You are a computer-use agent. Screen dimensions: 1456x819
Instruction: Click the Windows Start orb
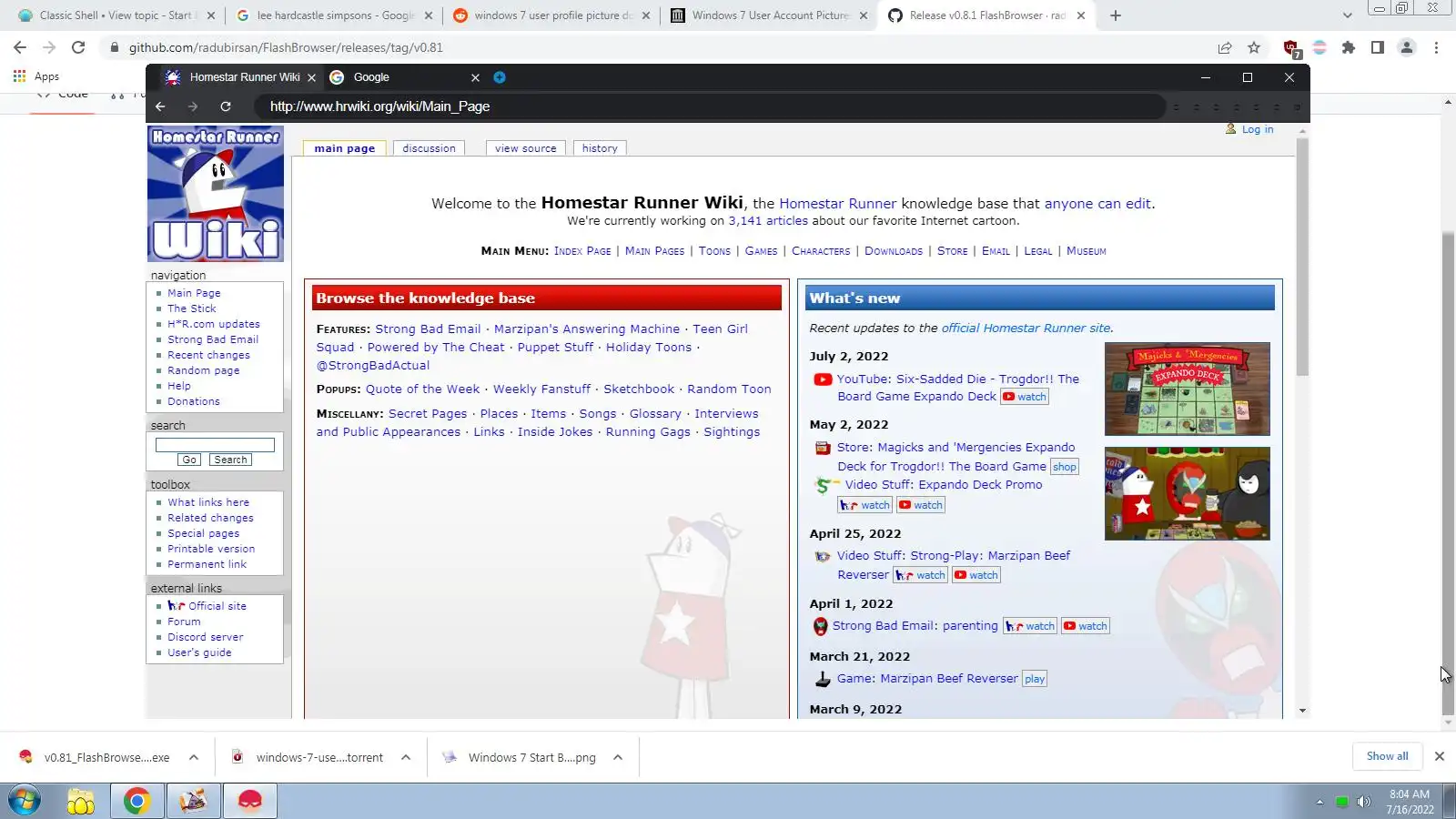(x=25, y=801)
